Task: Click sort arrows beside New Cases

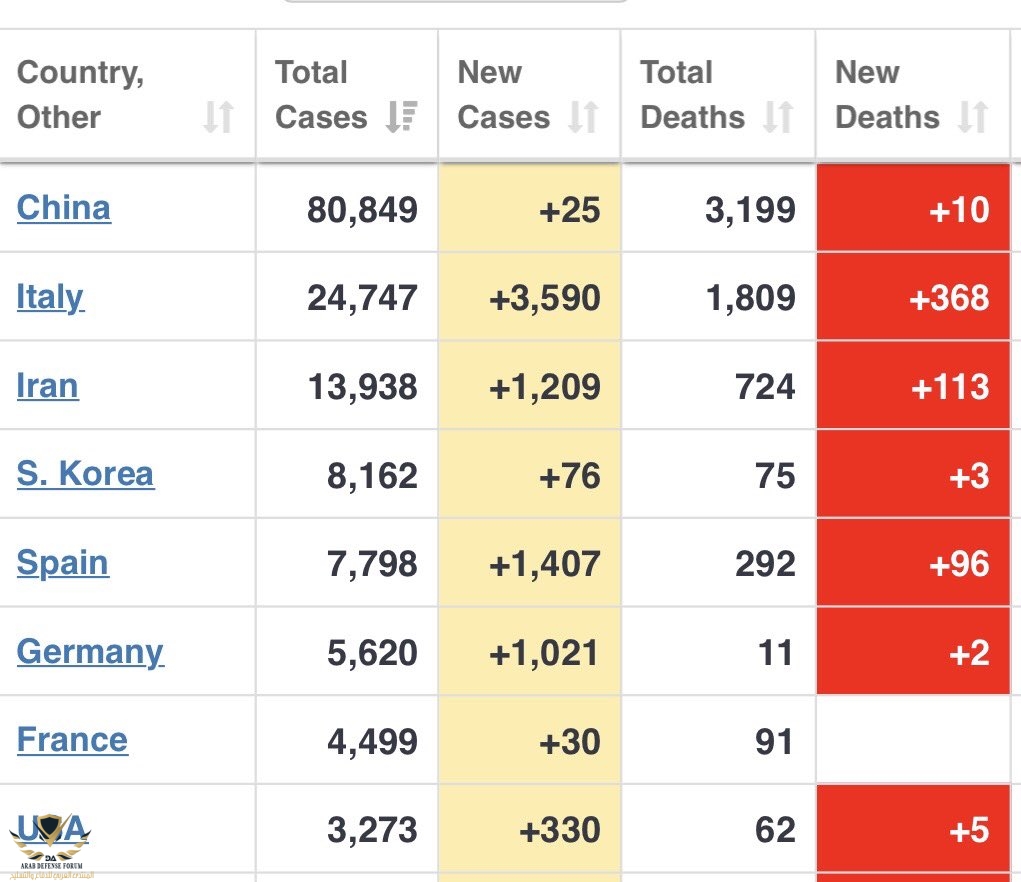Action: point(583,117)
